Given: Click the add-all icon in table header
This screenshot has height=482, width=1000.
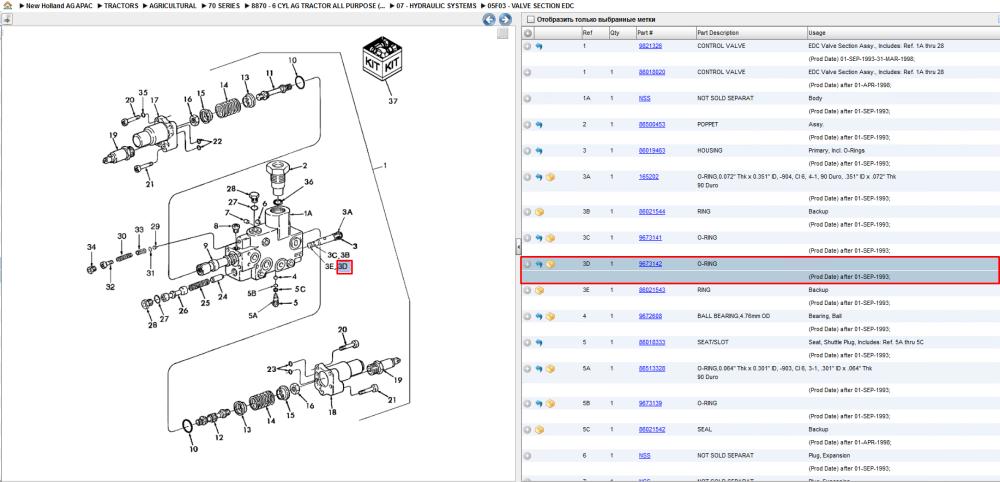Looking at the screenshot, I should click(528, 33).
